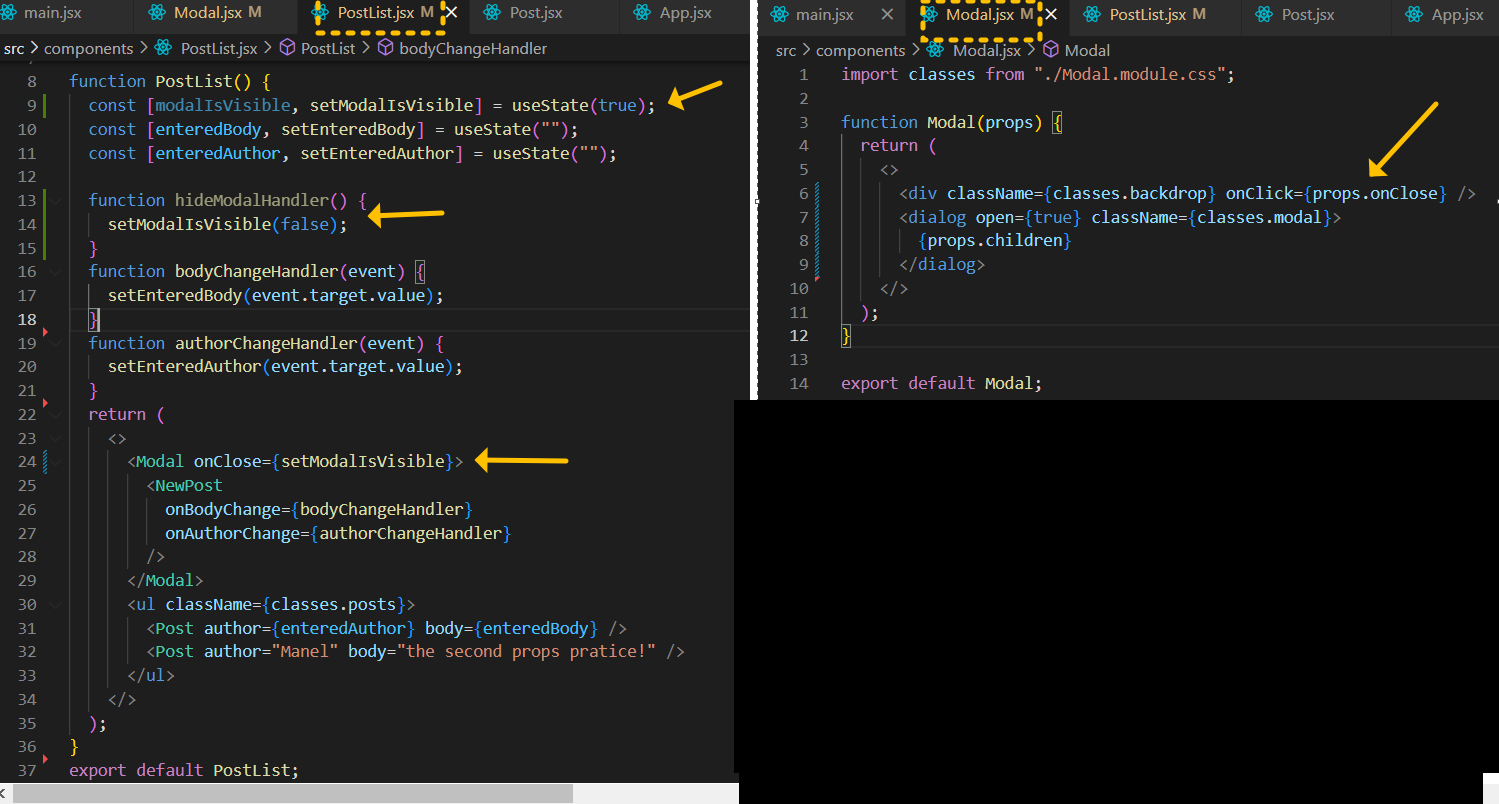
Task: Click setEnteredBody(event.target.value); on line 17
Action: click(275, 295)
